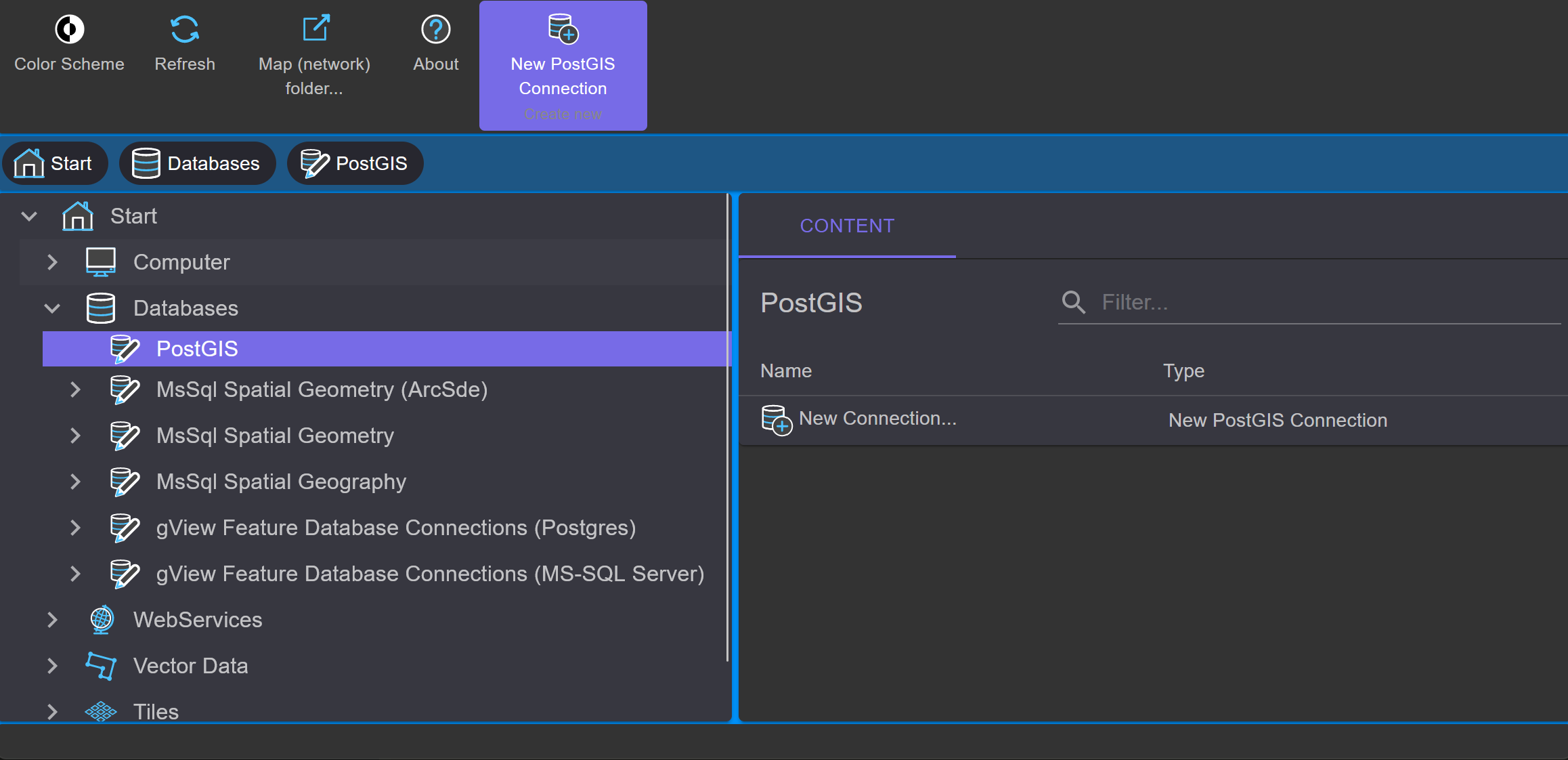The width and height of the screenshot is (1568, 760).
Task: Go to Databases via breadcrumb label
Action: [213, 163]
